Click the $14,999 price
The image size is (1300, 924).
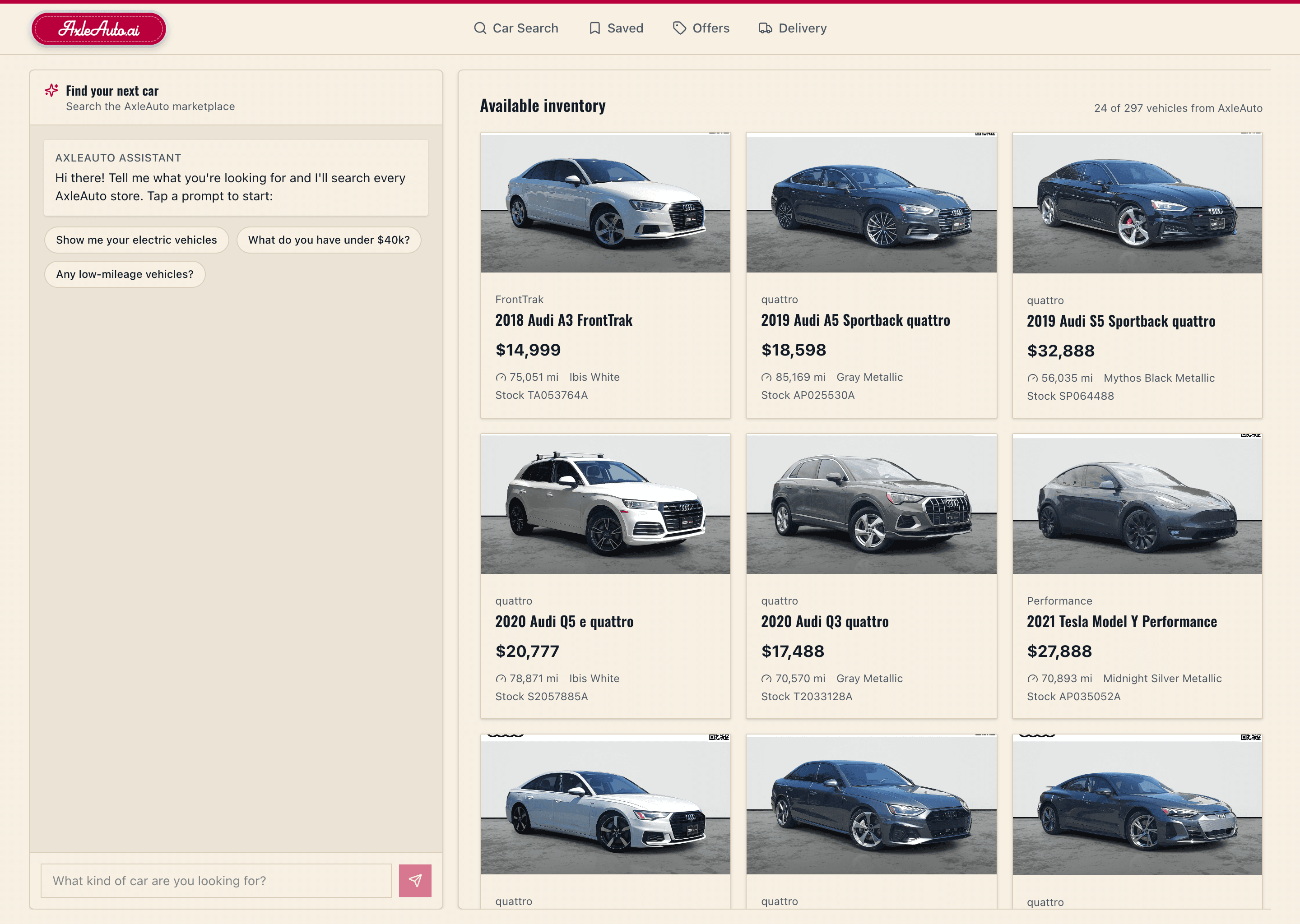click(x=528, y=350)
